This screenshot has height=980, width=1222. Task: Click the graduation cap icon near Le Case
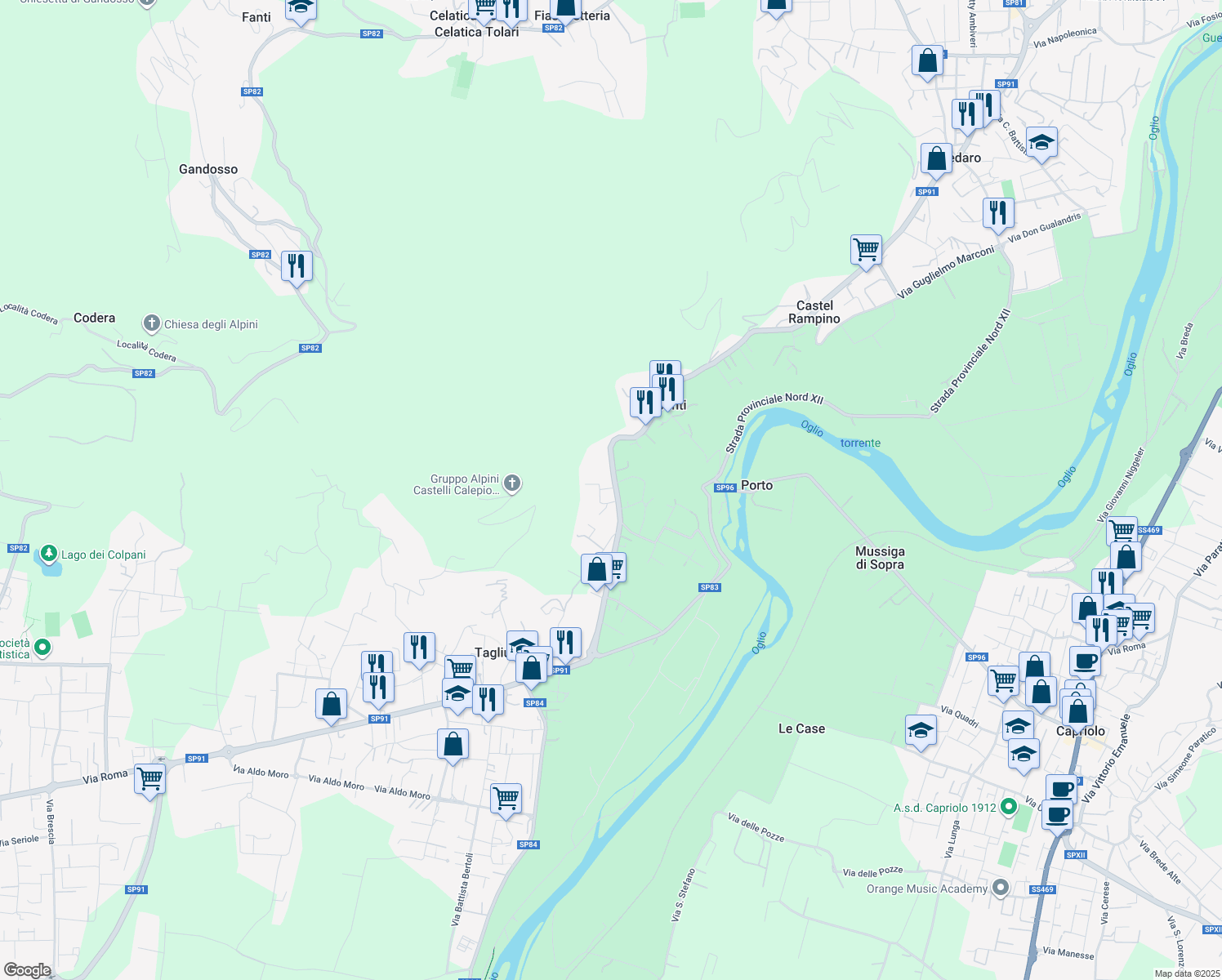(x=921, y=730)
